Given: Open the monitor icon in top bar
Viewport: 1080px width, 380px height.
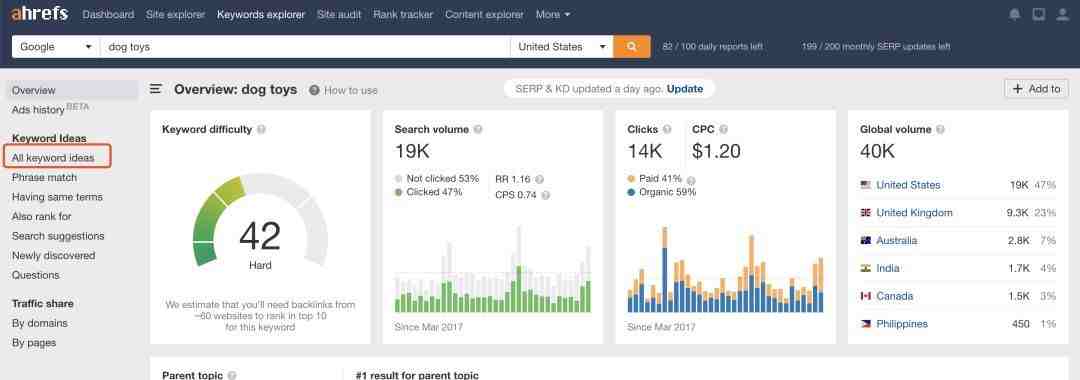Looking at the screenshot, I should click(x=1039, y=14).
